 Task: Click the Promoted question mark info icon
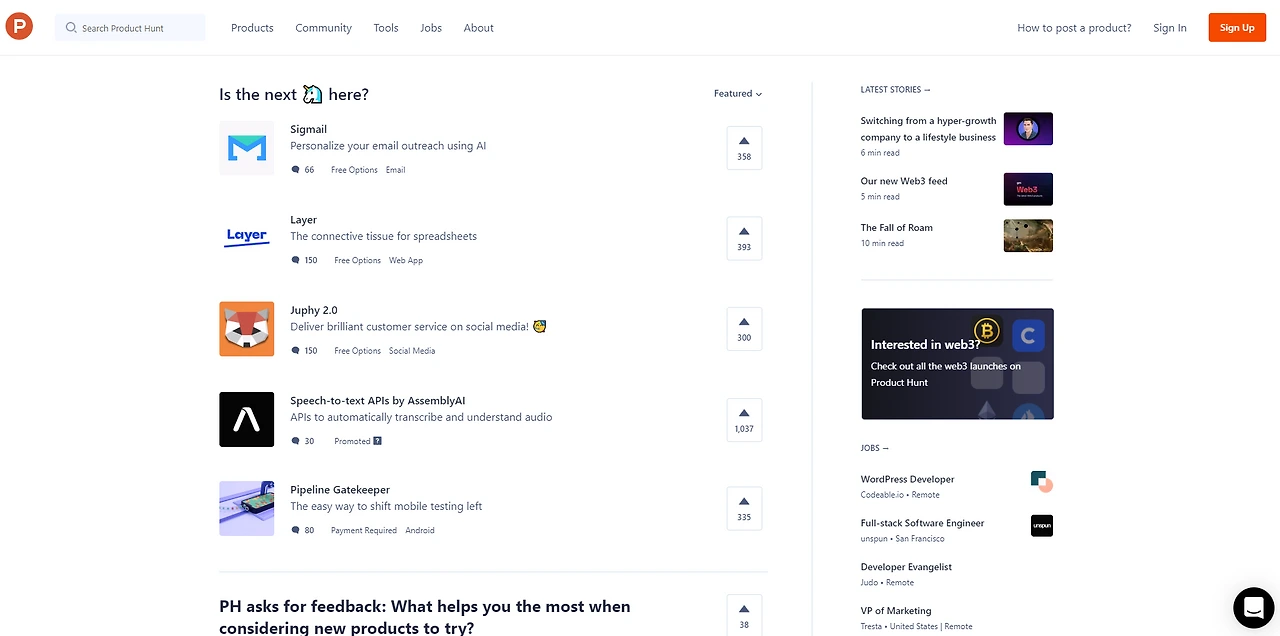[377, 441]
